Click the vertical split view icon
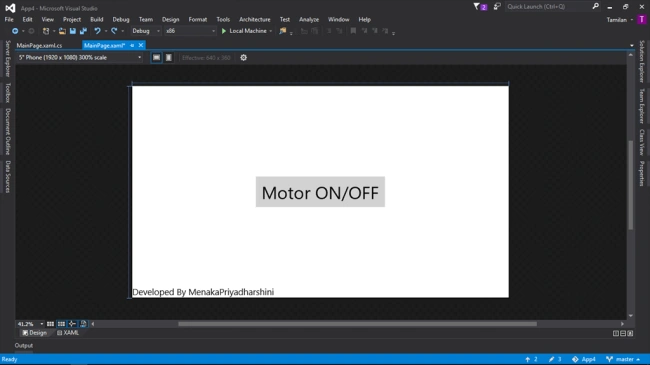Screen dimensions: 650x365 [616, 333]
